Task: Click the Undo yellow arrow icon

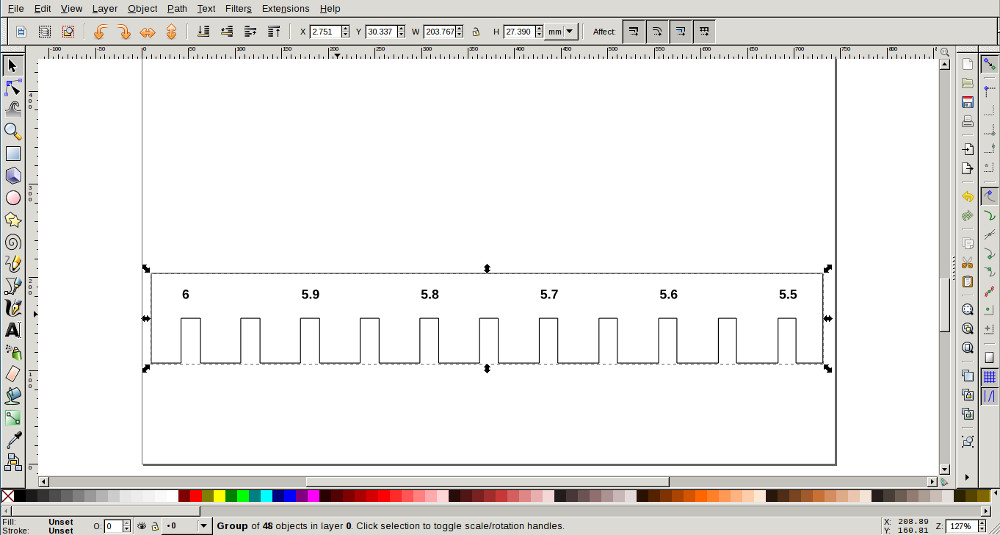Action: [x=967, y=196]
